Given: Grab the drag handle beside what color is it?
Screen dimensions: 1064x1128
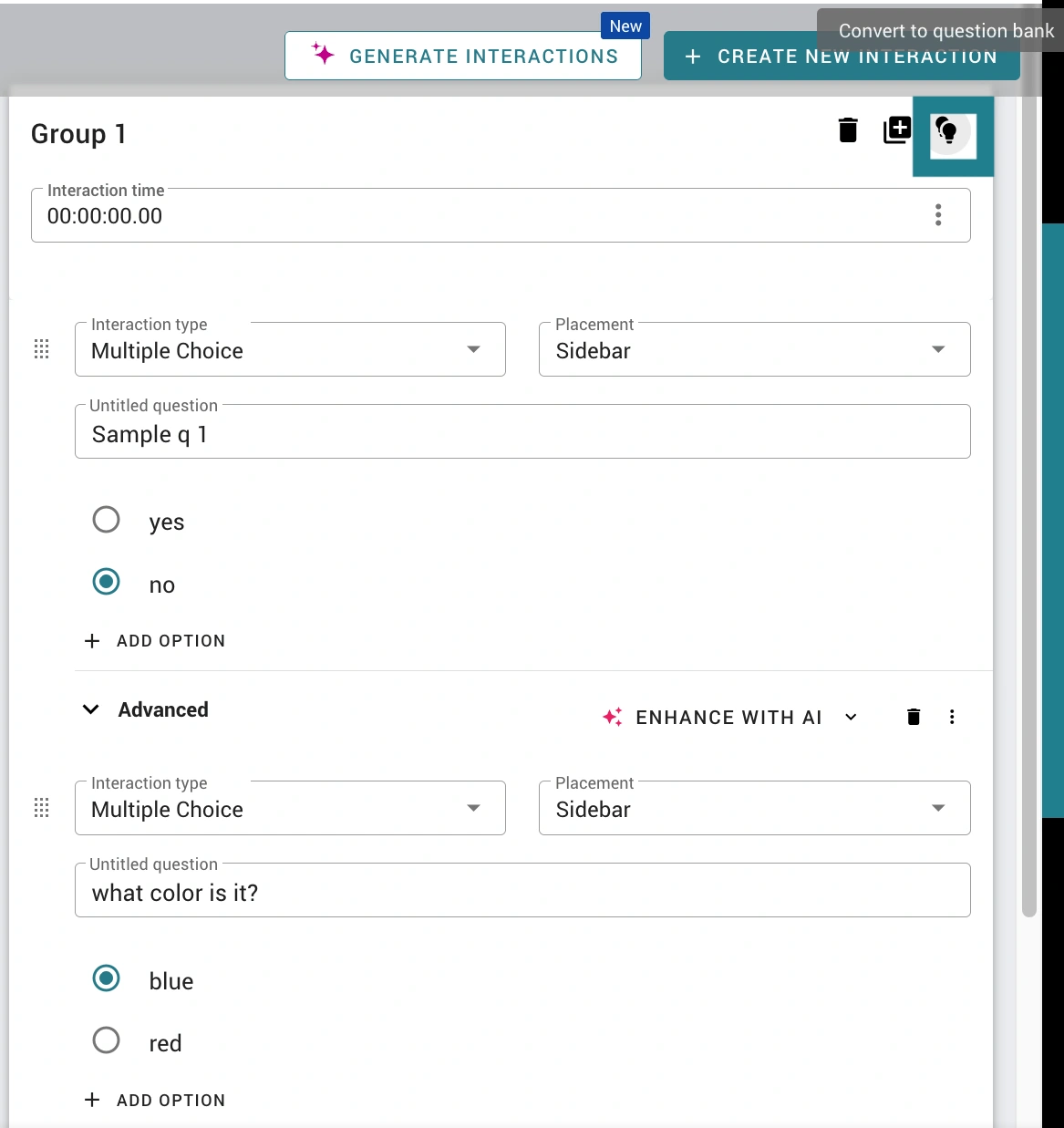Looking at the screenshot, I should pos(42,808).
